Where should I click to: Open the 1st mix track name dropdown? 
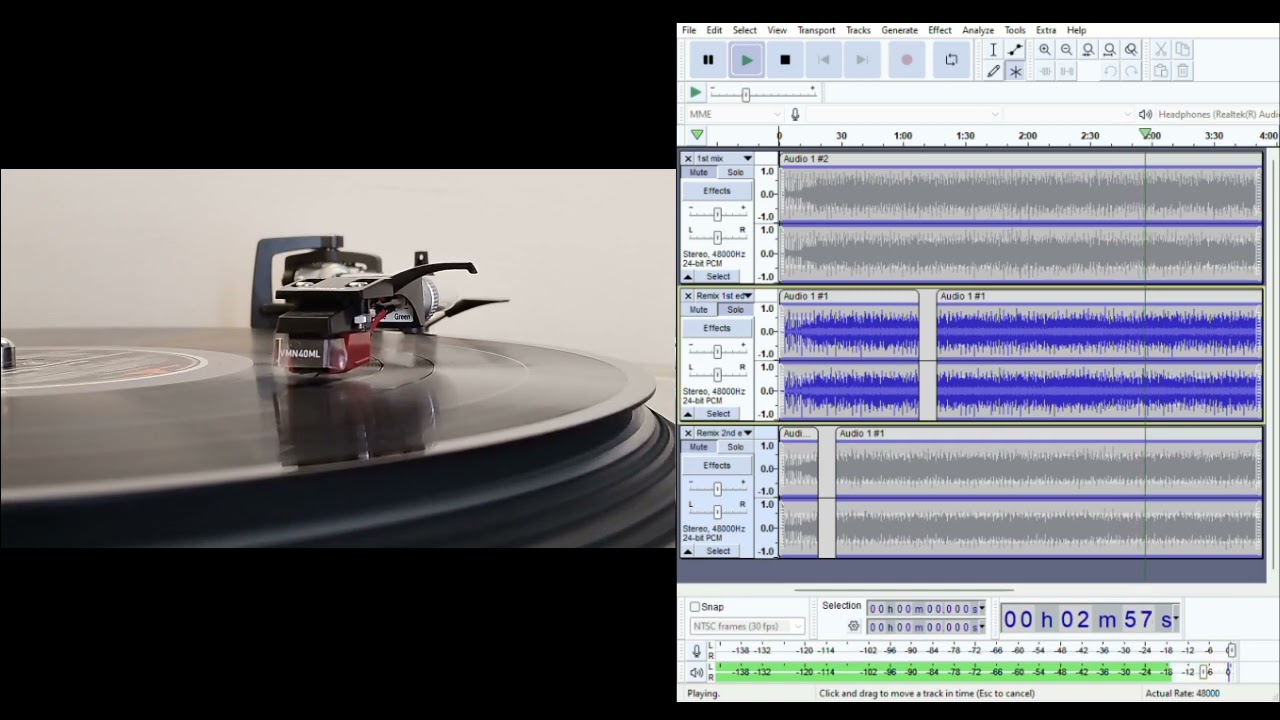747,159
